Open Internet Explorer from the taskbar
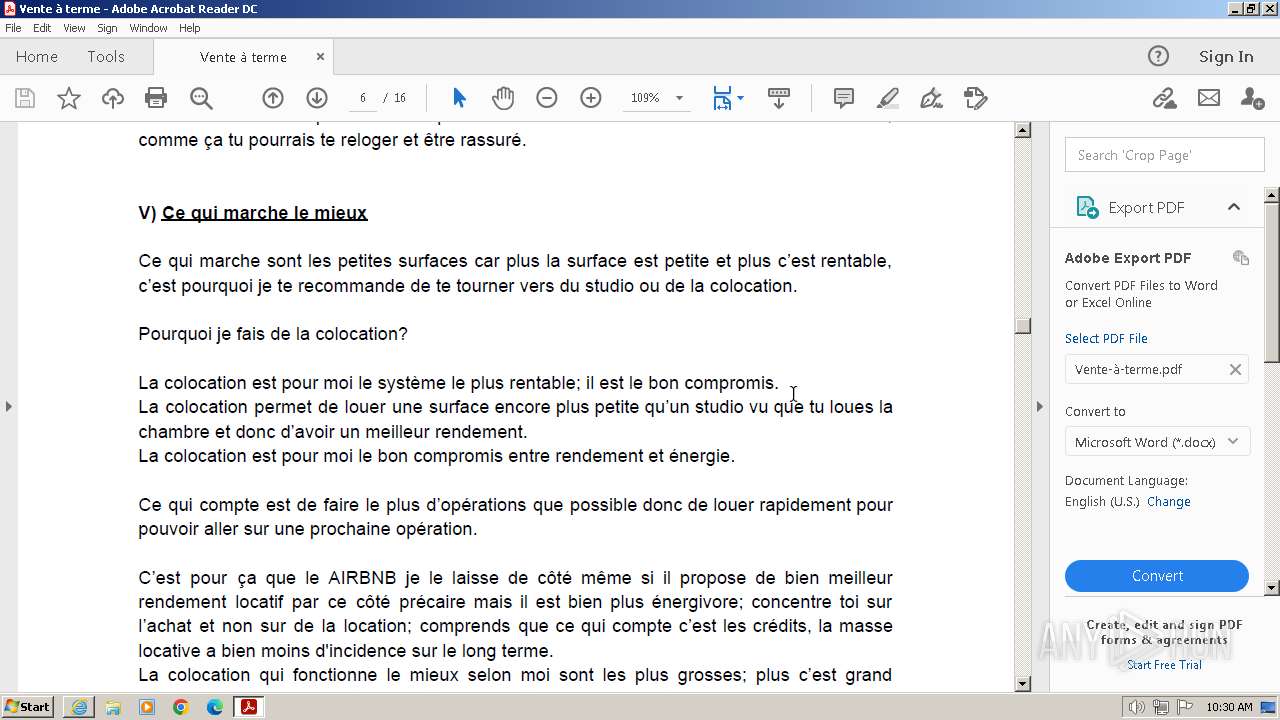 tap(79, 707)
